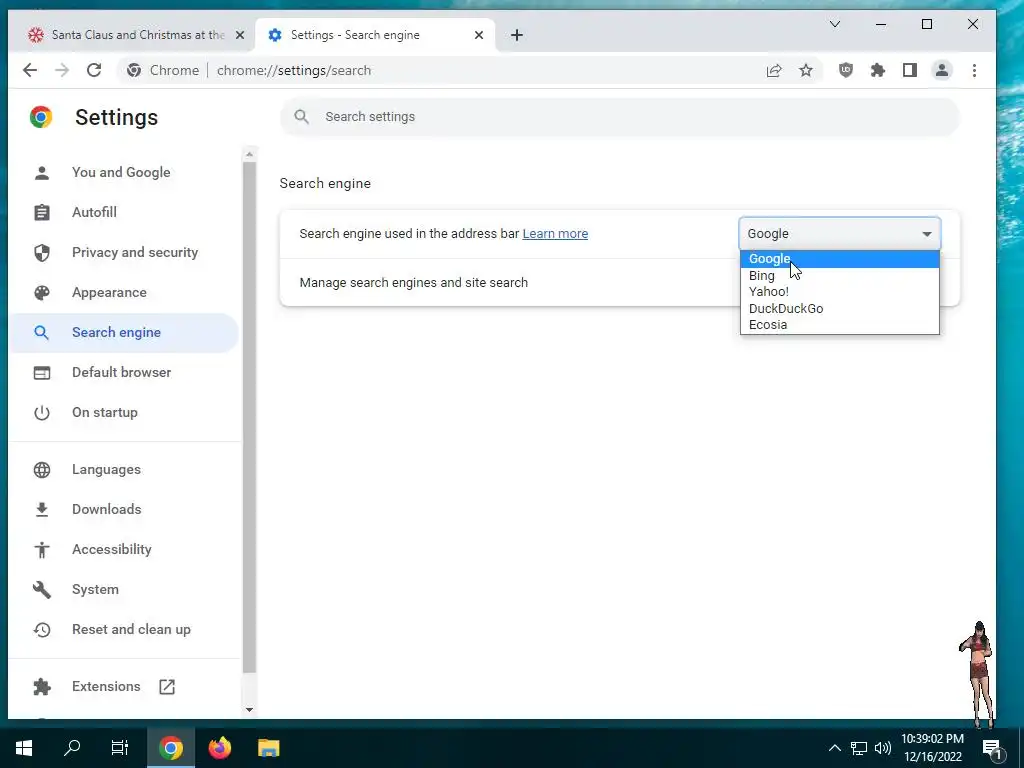Toggle the browser side panel icon
The width and height of the screenshot is (1024, 768).
pyautogui.click(x=910, y=70)
